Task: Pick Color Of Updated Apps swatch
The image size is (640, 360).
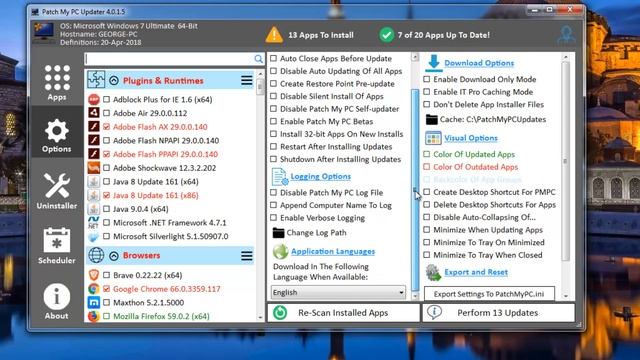Action: click(x=427, y=154)
